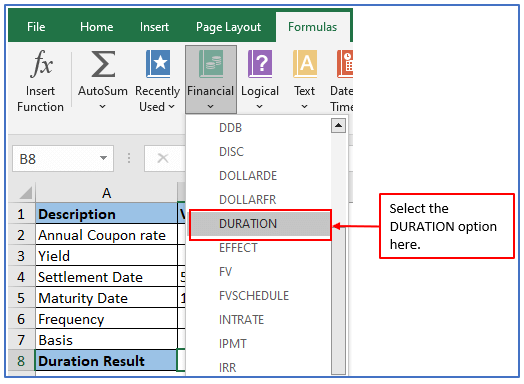Select row 7 header
524x384 pixels.
click(x=21, y=340)
